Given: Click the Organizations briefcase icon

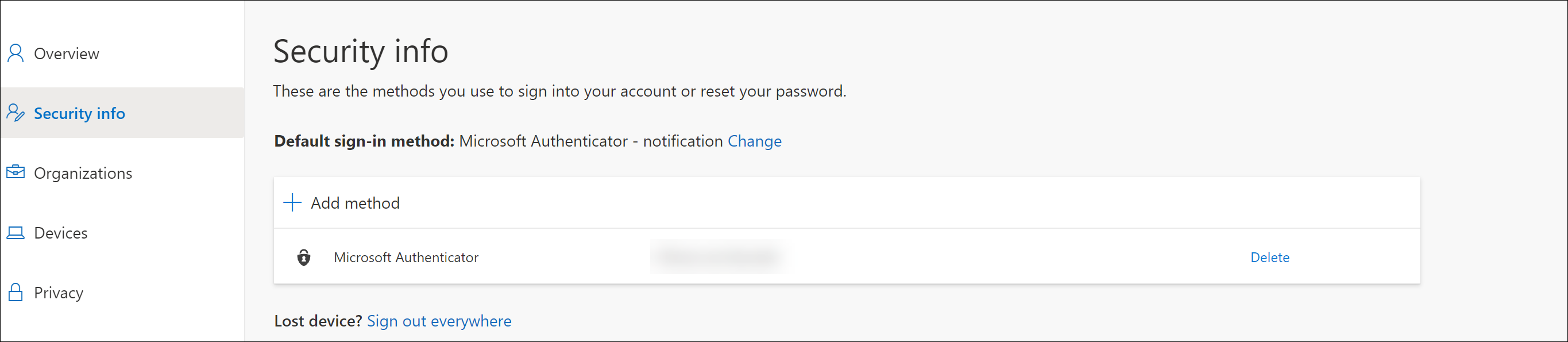Looking at the screenshot, I should click(15, 172).
